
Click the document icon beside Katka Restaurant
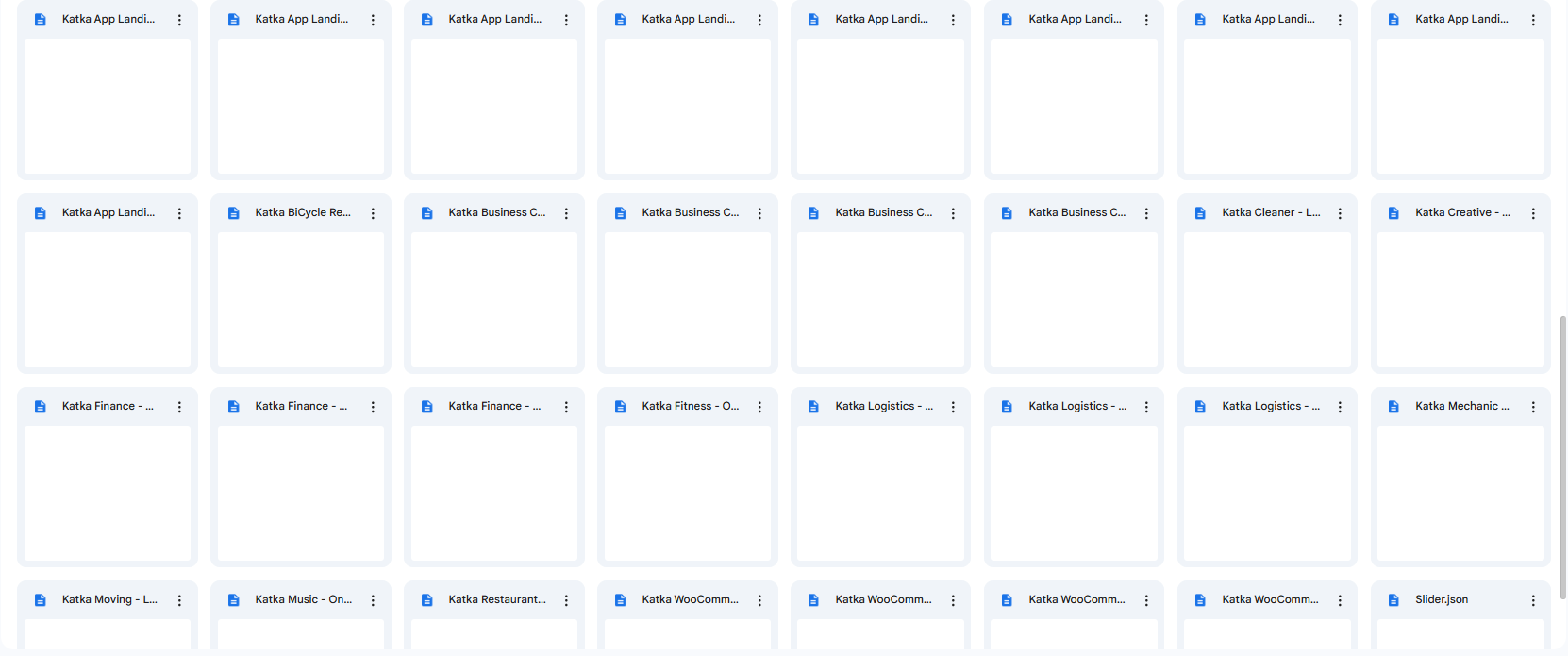[427, 600]
